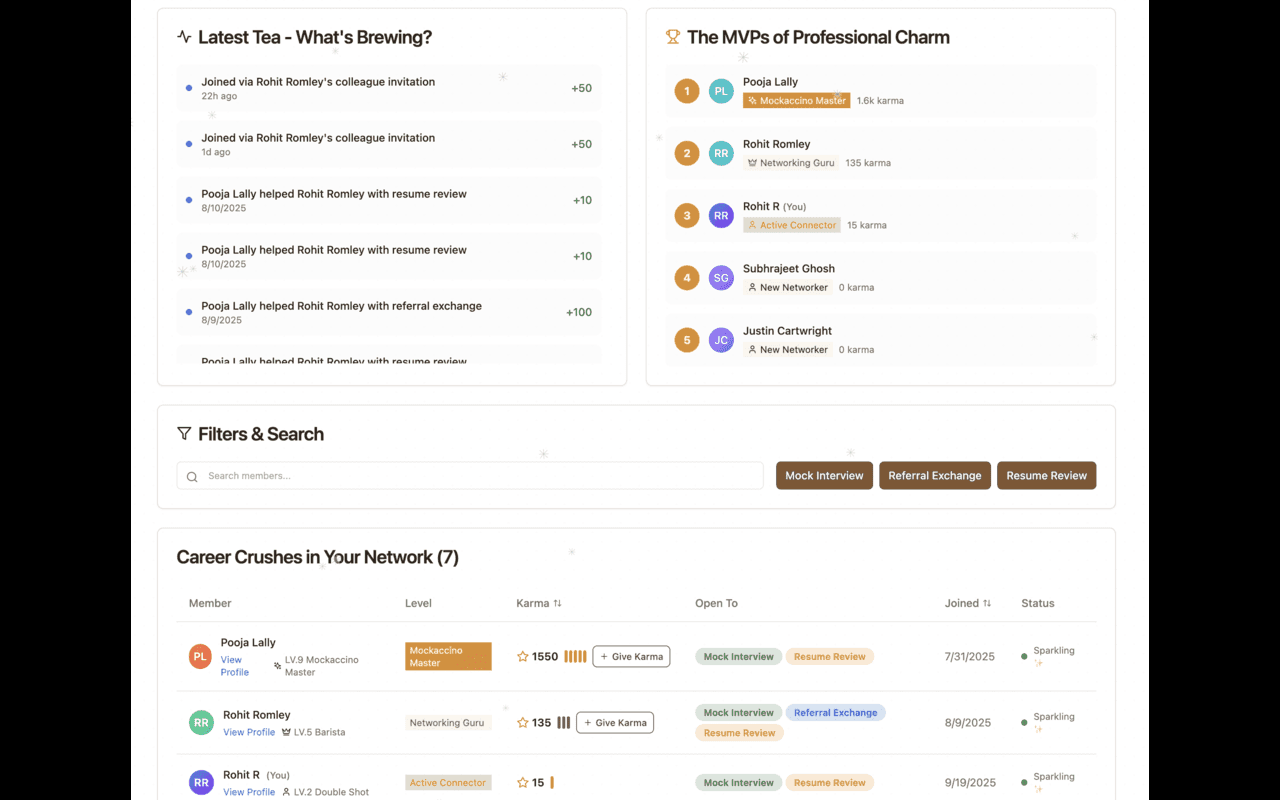Click the funnel icon beside Filters & Search
Image resolution: width=1280 pixels, height=800 pixels.
(x=184, y=434)
